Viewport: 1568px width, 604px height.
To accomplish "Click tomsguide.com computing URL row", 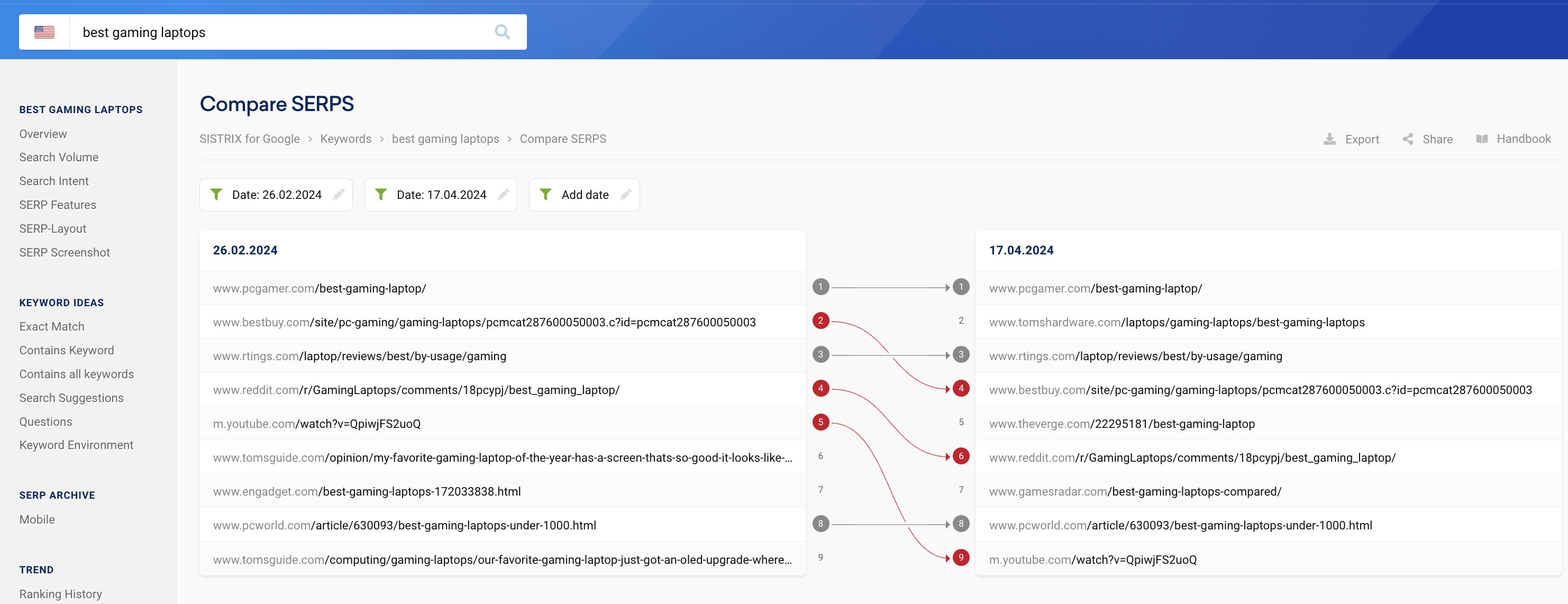I will pyautogui.click(x=503, y=560).
